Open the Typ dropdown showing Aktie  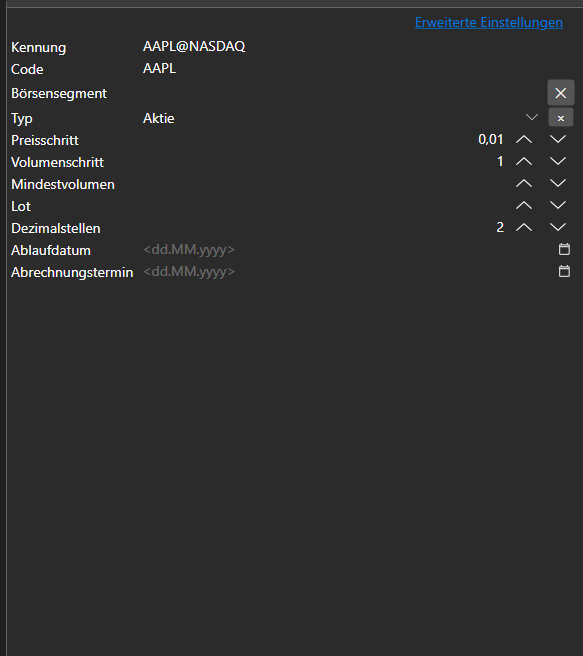[532, 118]
